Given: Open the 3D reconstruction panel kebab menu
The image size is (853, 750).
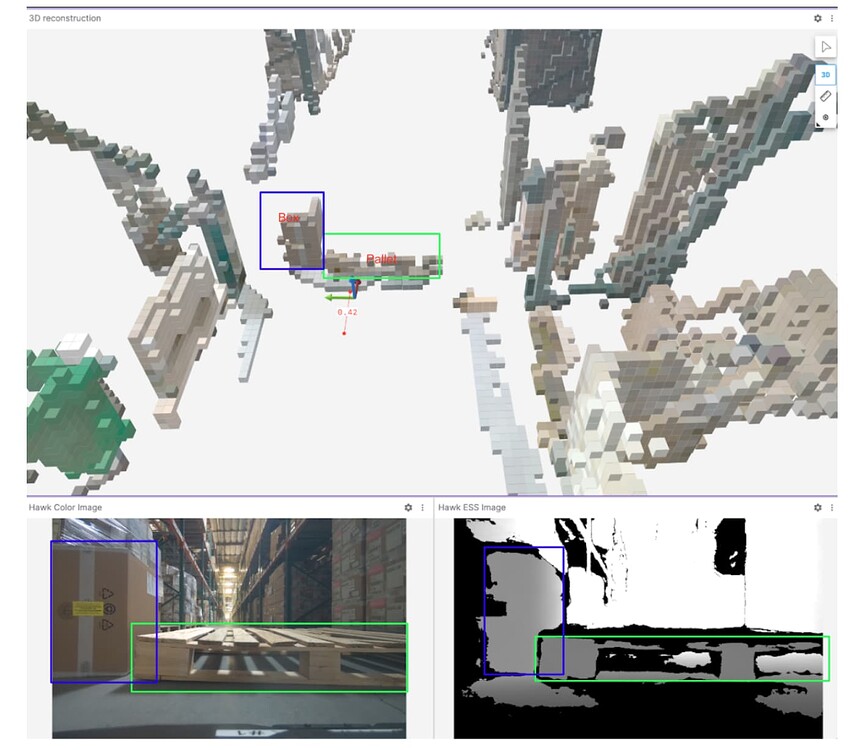Looking at the screenshot, I should pyautogui.click(x=833, y=18).
